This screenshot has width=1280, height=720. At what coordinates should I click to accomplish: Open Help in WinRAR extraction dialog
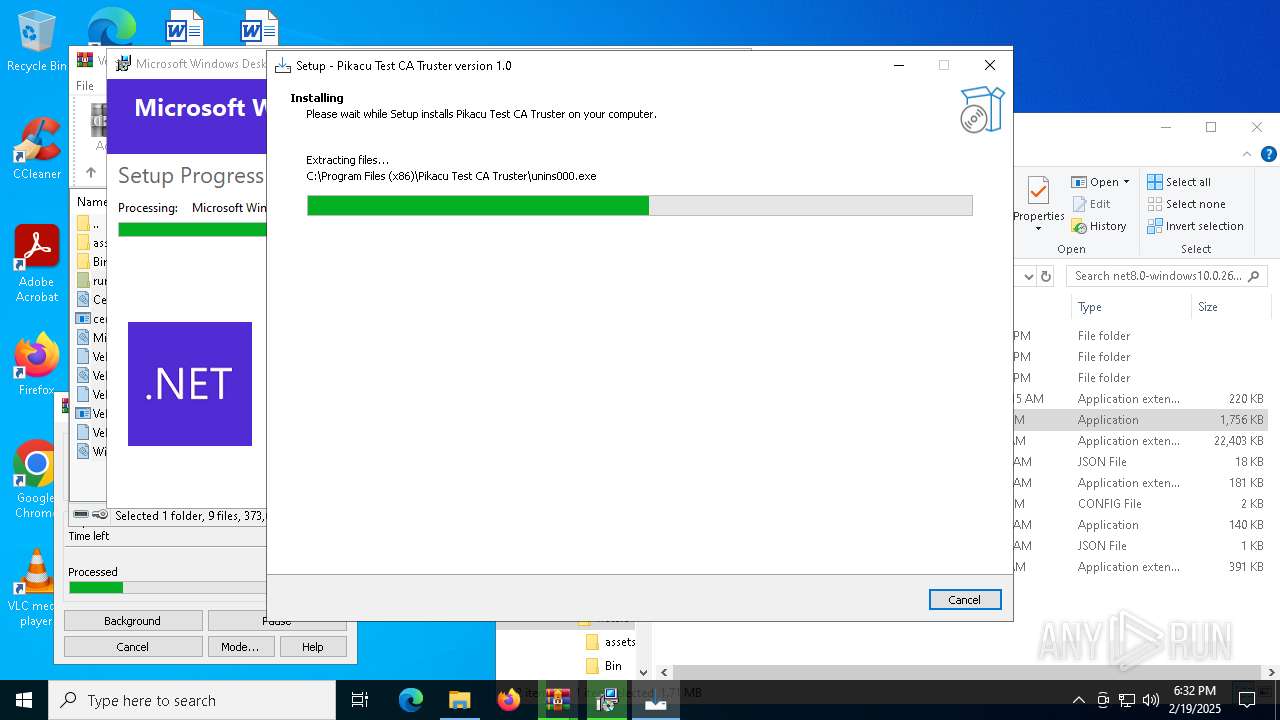pos(313,647)
